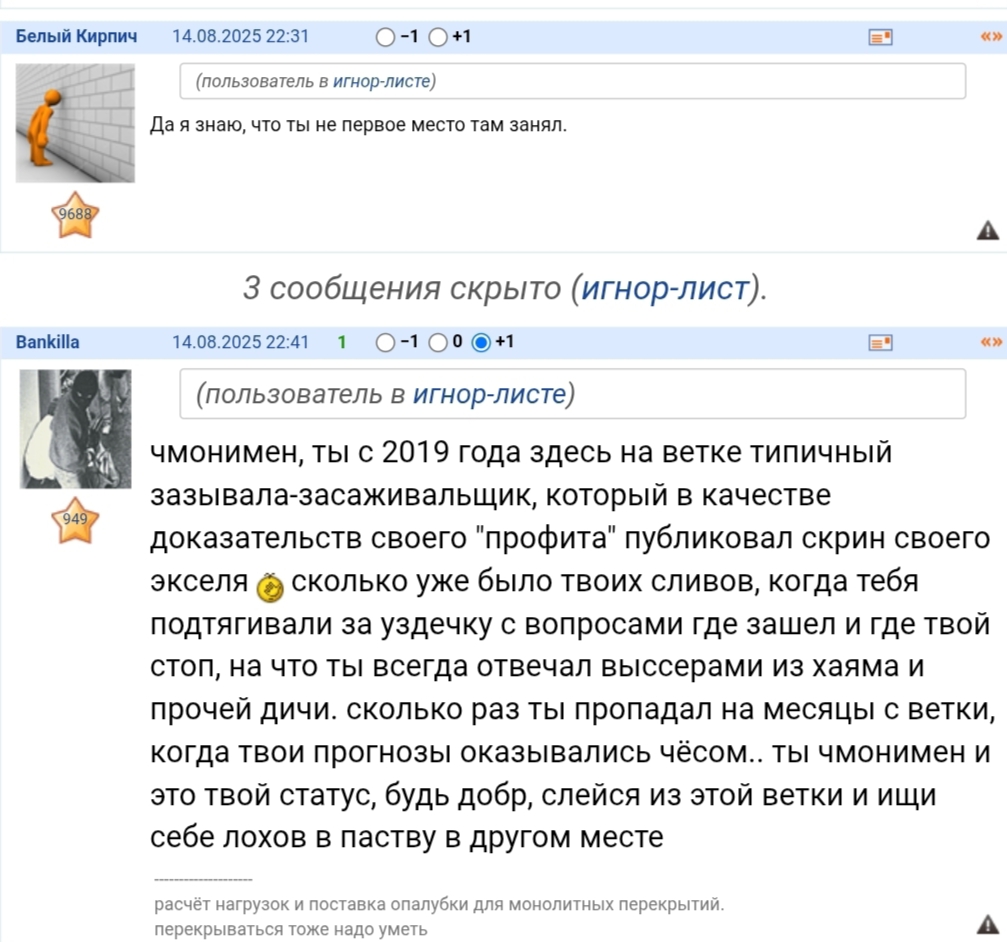Screen dimensions: 1007x942
Task: Select -1 rating for Bankilla post
Action: 385,343
